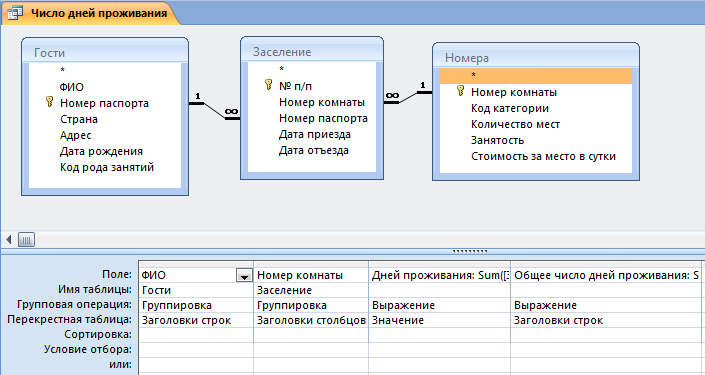This screenshot has height=375, width=705.
Task: Switch to the Число дней проживания tab
Action: pos(98,13)
